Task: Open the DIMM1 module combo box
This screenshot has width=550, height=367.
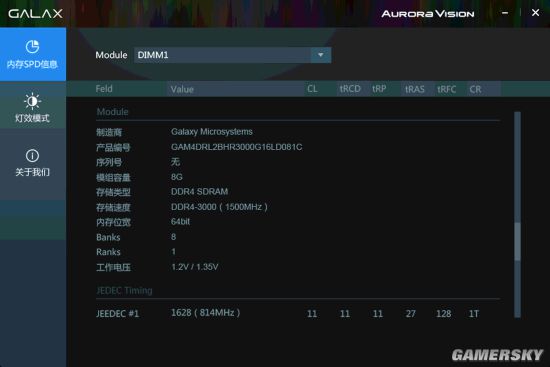Action: (232, 55)
